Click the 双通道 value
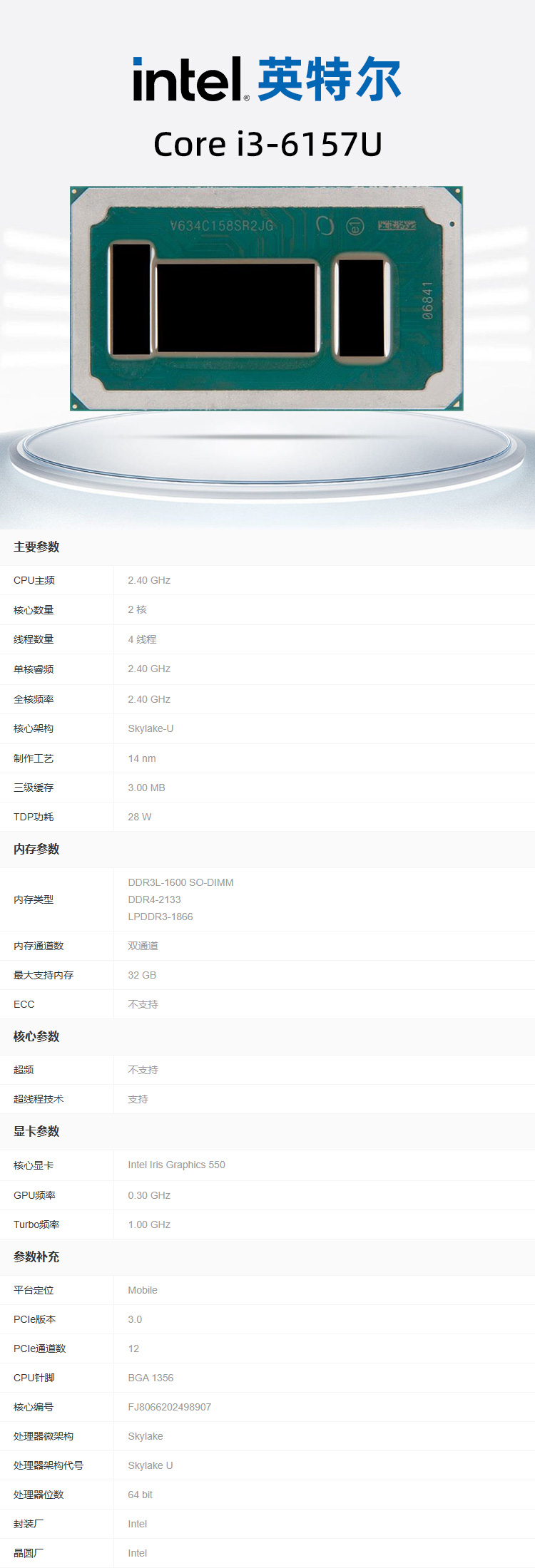Image resolution: width=535 pixels, height=1568 pixels. pos(143,946)
